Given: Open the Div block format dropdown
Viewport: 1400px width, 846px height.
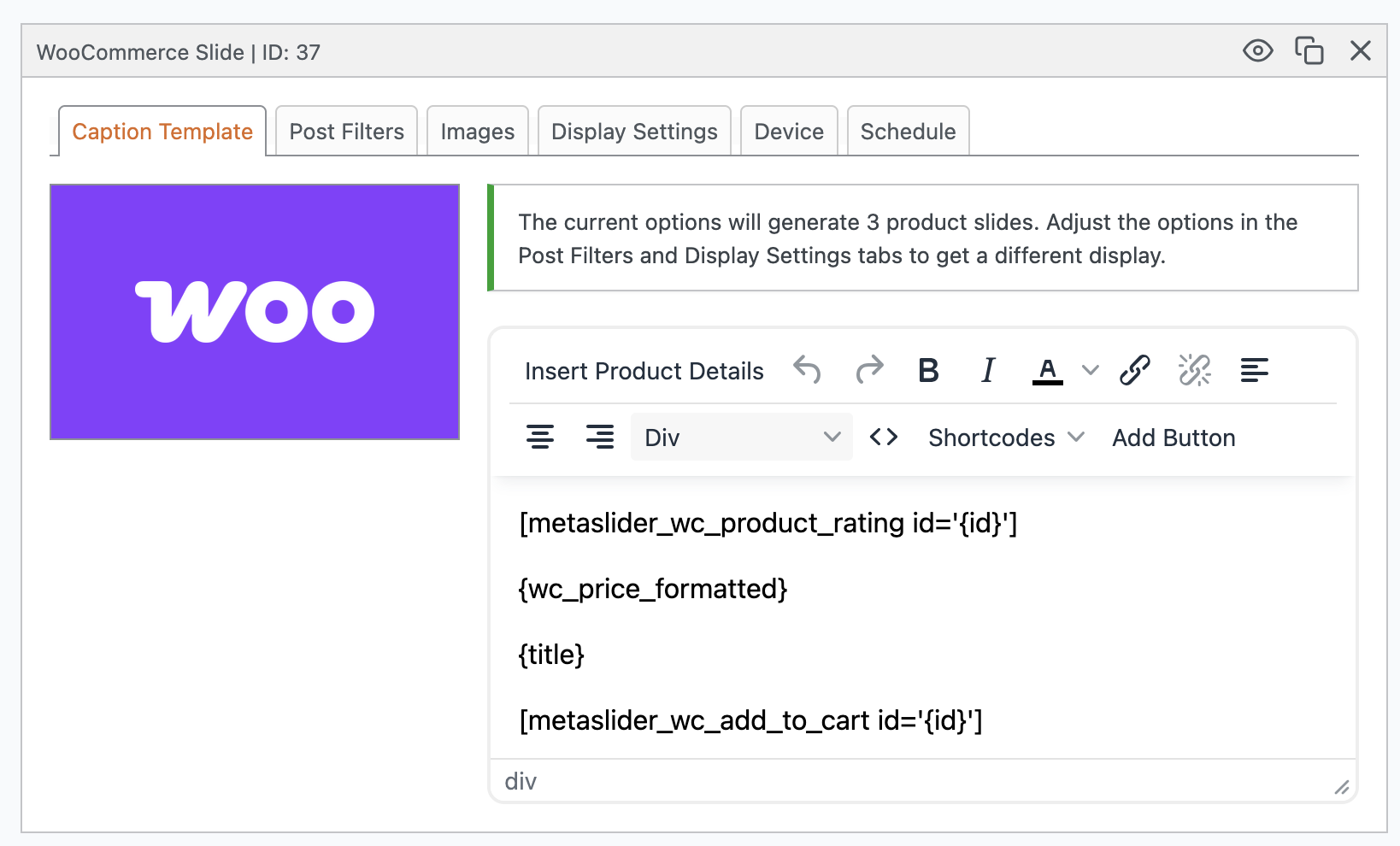Looking at the screenshot, I should (x=741, y=437).
